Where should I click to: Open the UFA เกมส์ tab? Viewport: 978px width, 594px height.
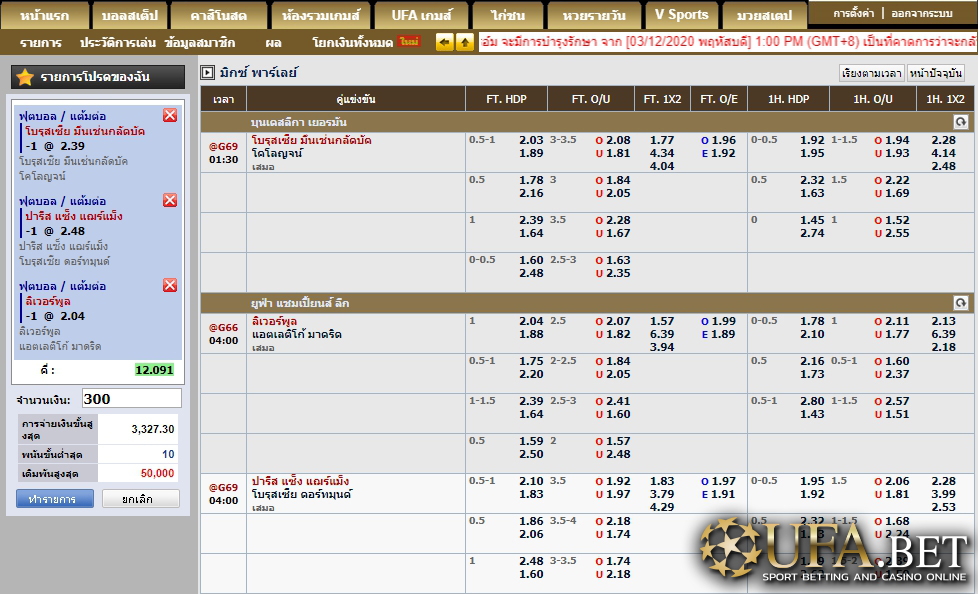(421, 15)
